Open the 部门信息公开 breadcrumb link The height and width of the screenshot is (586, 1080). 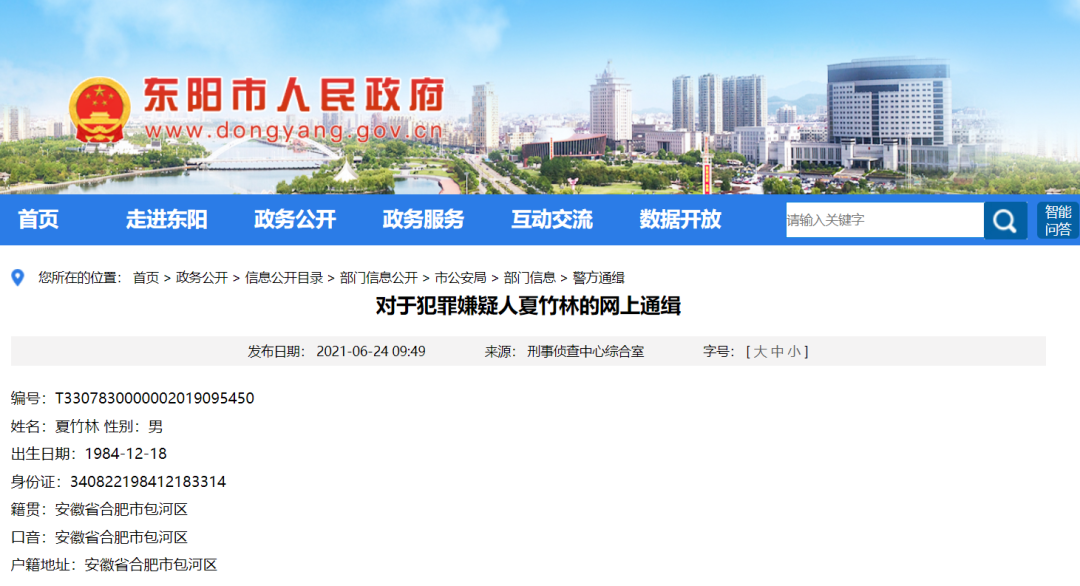pos(379,278)
